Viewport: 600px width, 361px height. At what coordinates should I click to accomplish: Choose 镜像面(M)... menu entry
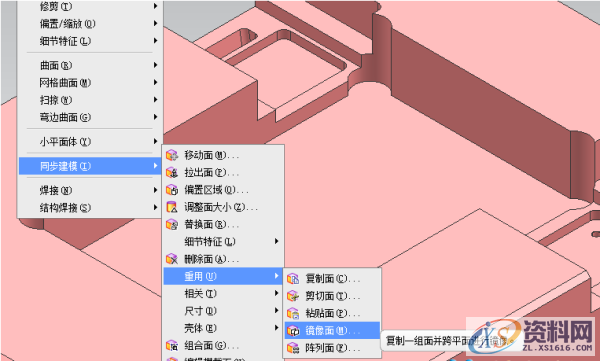pos(332,331)
